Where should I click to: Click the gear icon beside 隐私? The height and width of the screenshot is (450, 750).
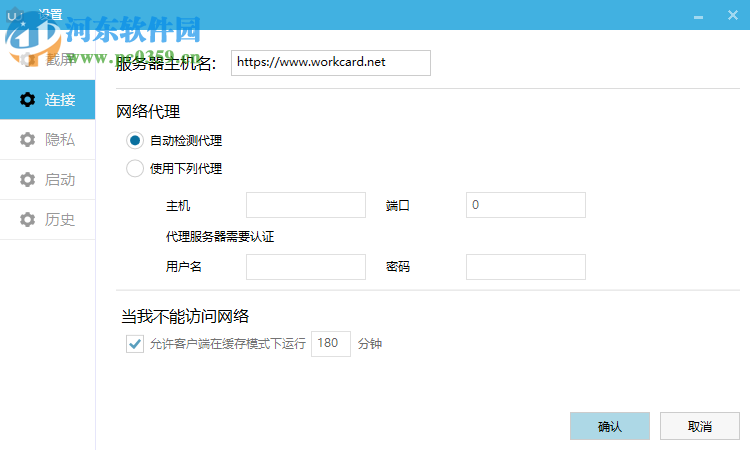click(27, 140)
